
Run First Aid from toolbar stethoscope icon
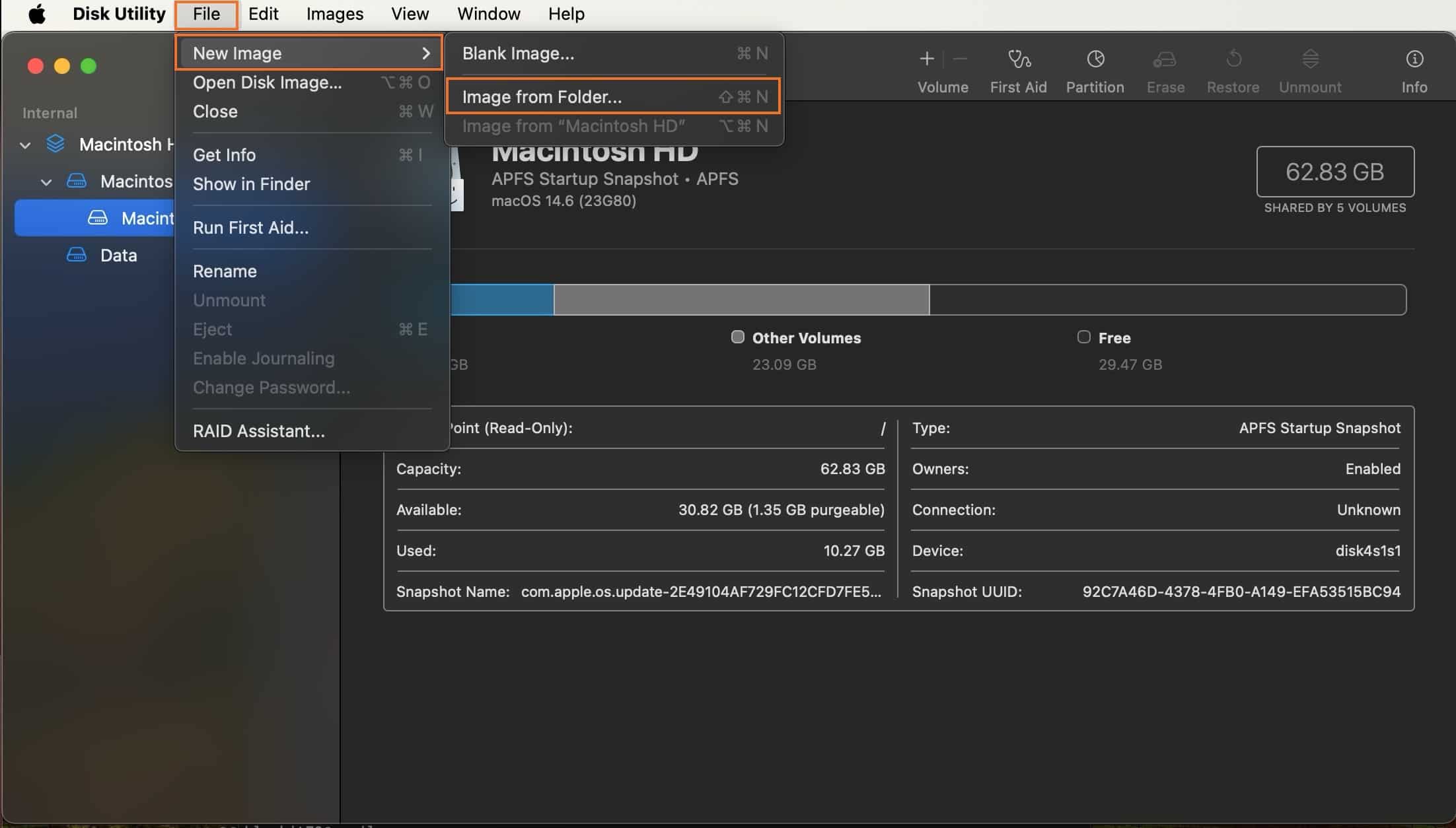click(x=1019, y=59)
